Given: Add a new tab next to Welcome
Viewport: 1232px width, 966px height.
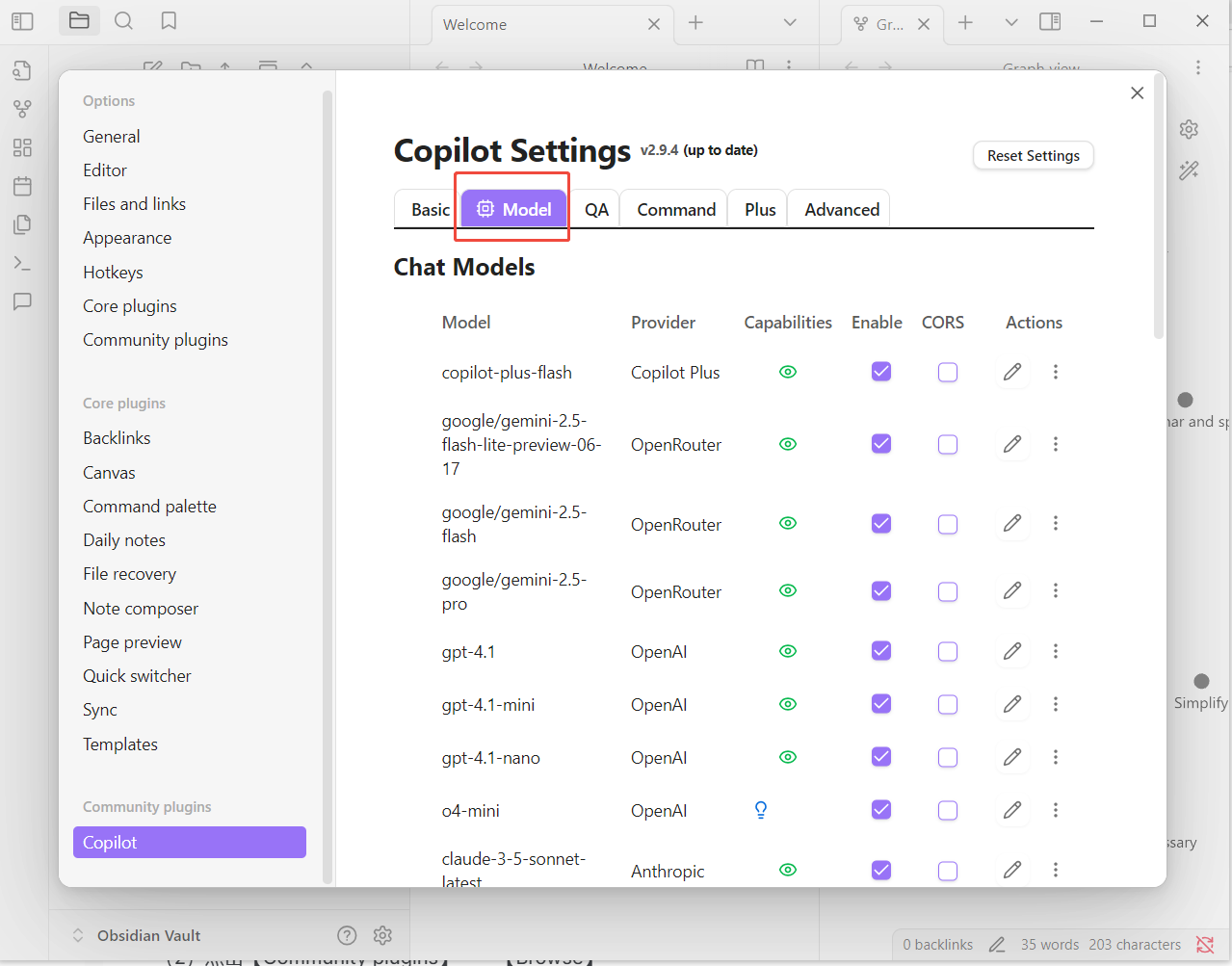Looking at the screenshot, I should tap(695, 22).
